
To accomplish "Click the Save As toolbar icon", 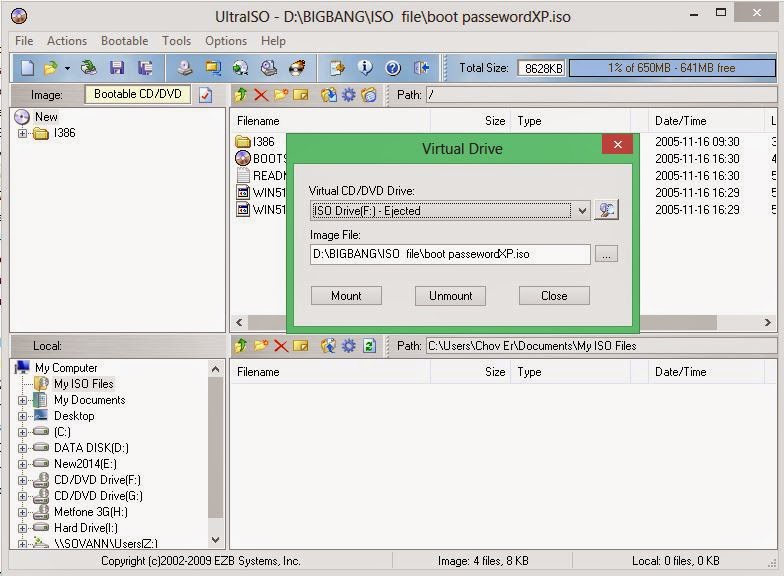I will pos(145,68).
